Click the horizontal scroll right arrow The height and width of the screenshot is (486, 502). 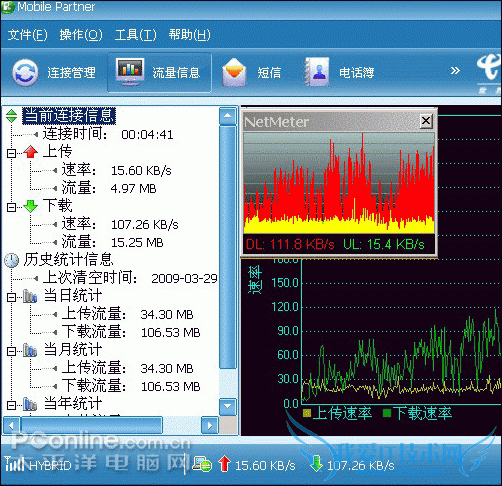210,425
